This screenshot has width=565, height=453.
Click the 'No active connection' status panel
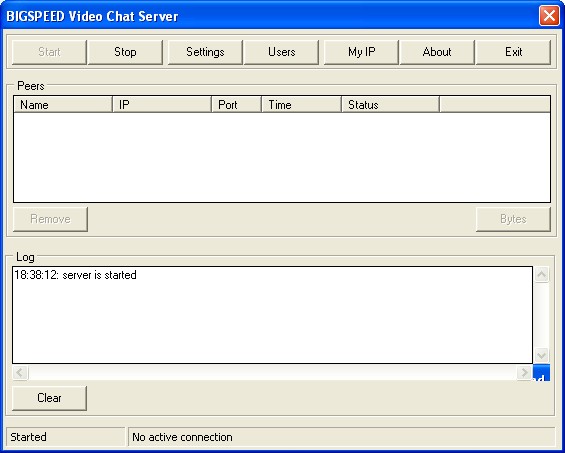342,437
